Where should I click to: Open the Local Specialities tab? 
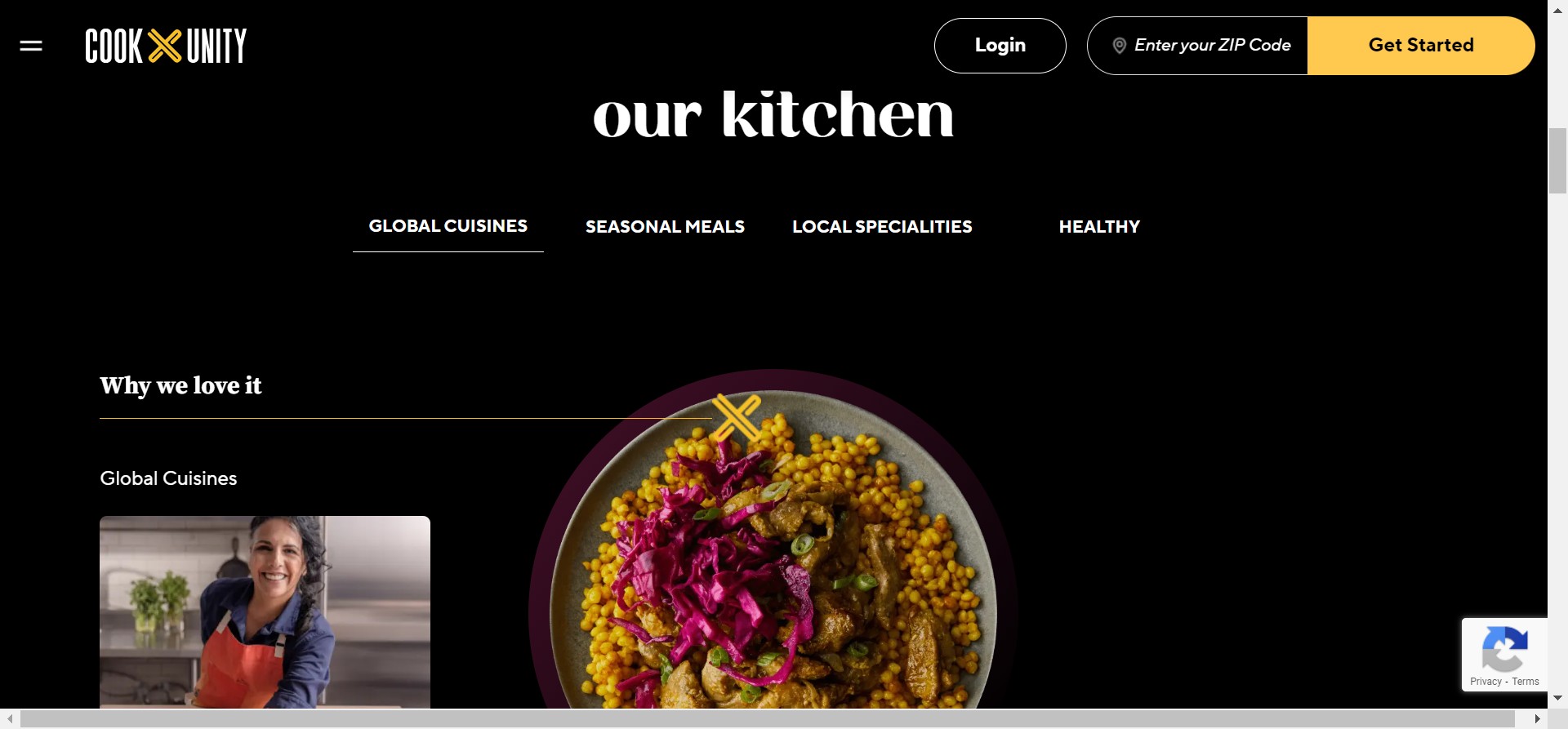pyautogui.click(x=882, y=227)
